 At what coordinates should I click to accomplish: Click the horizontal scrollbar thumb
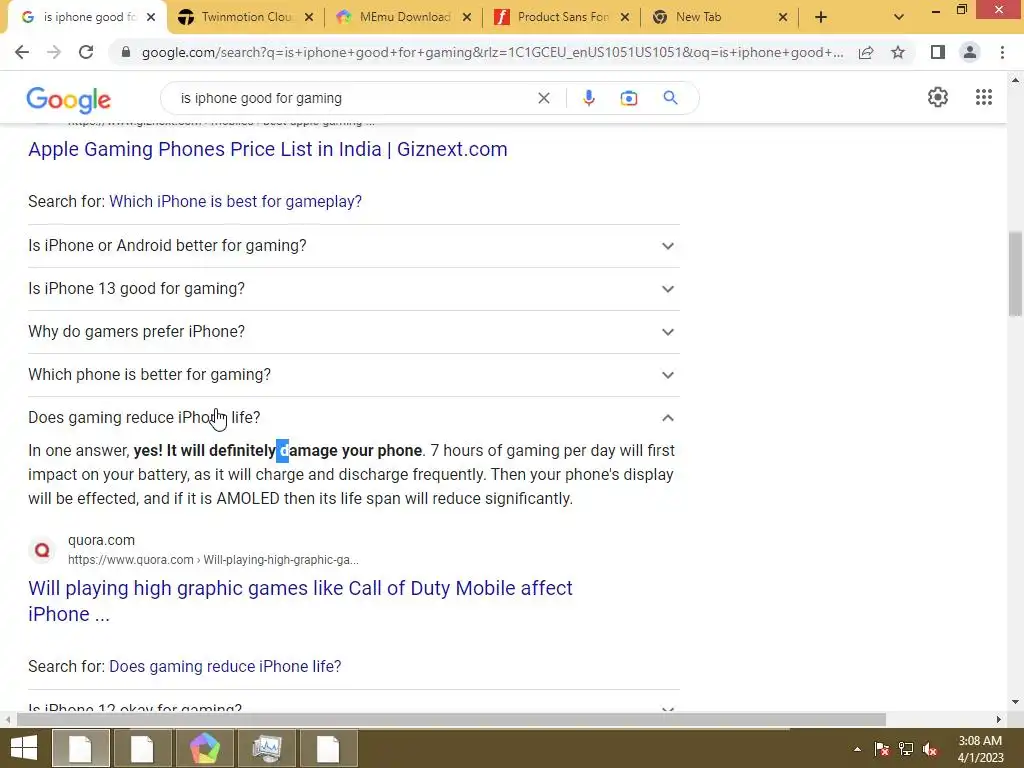[x=451, y=720]
